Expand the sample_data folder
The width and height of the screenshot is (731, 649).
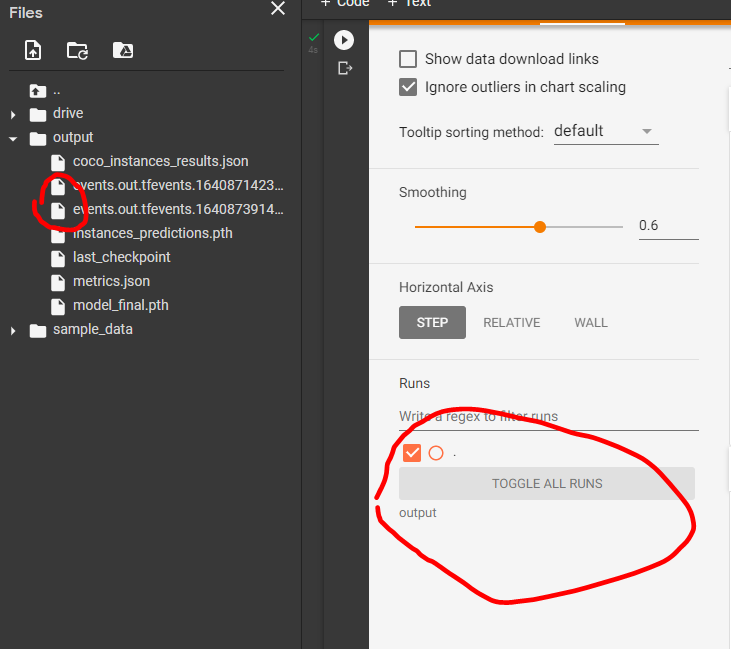[13, 331]
